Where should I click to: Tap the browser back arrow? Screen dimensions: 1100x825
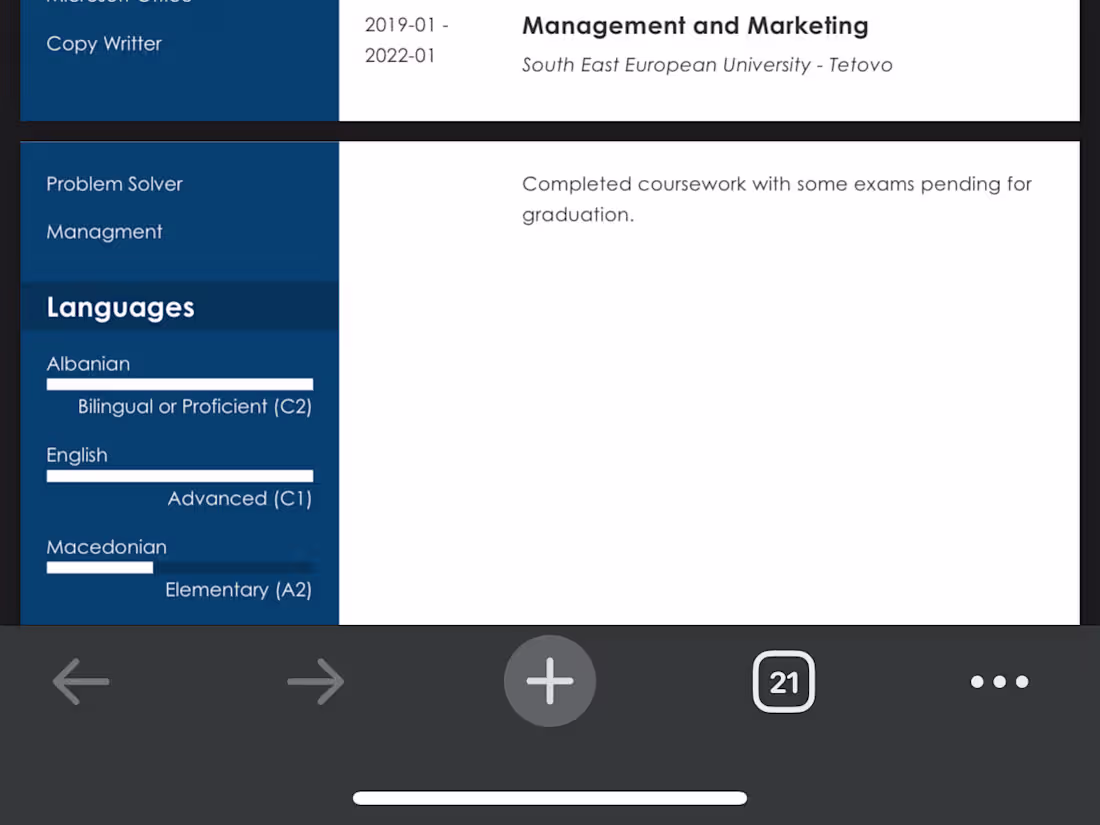tap(81, 681)
